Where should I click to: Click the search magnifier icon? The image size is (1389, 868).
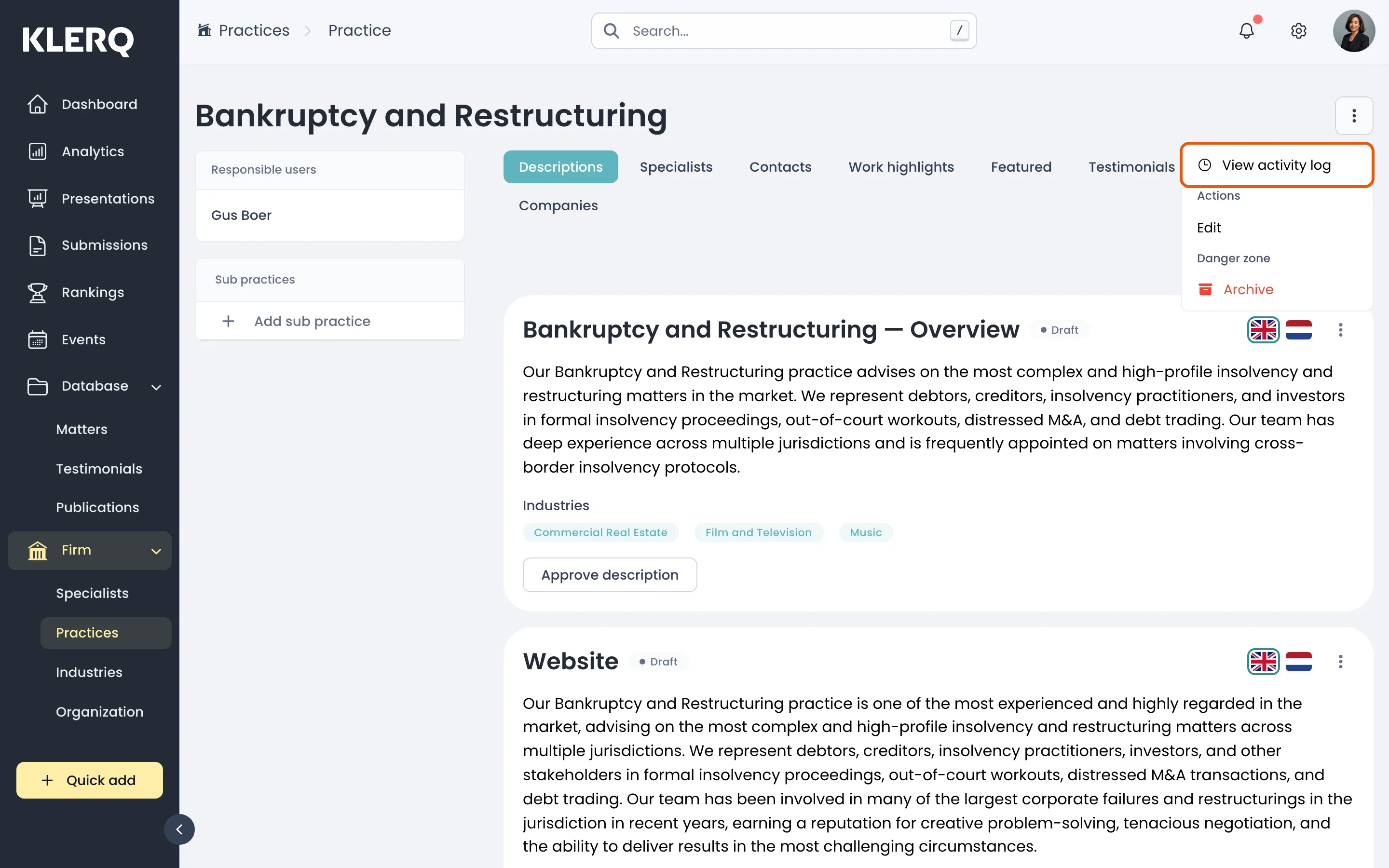611,31
